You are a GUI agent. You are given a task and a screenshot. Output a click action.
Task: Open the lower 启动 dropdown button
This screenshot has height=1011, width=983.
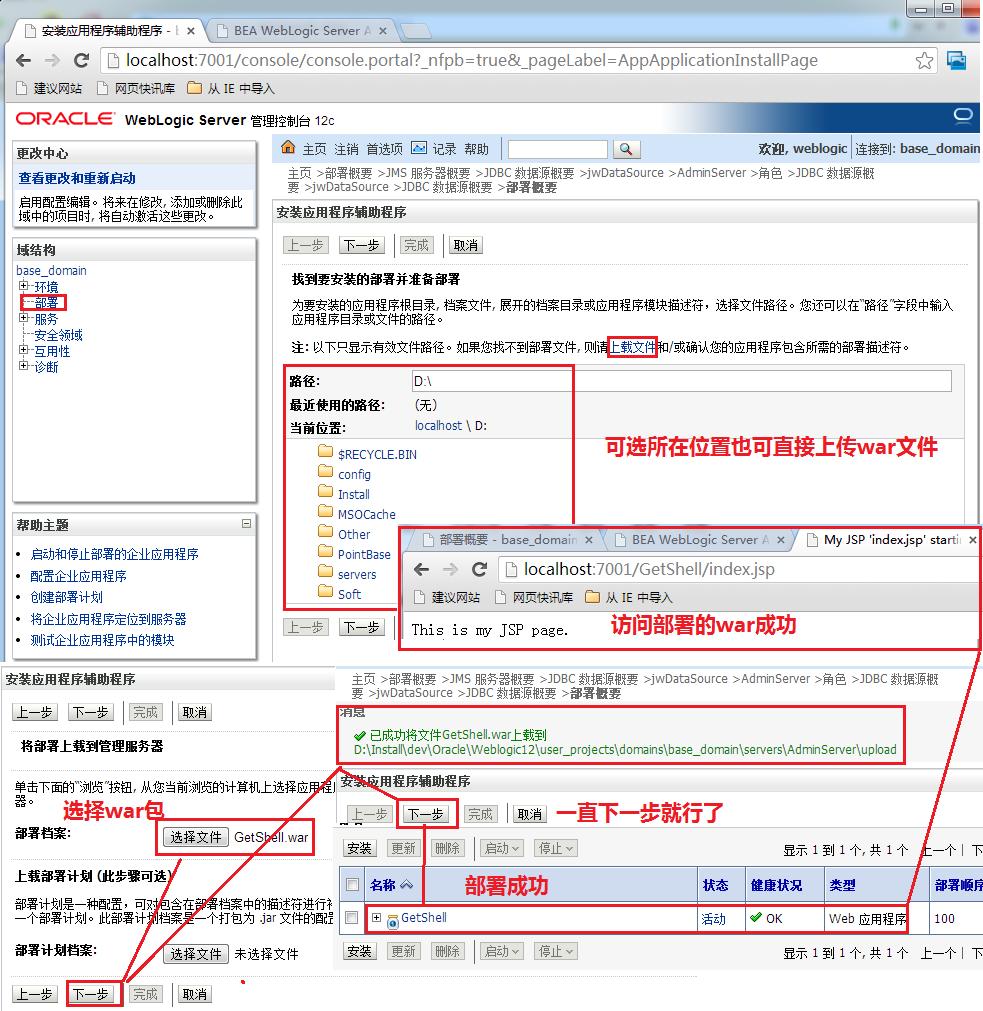(502, 951)
